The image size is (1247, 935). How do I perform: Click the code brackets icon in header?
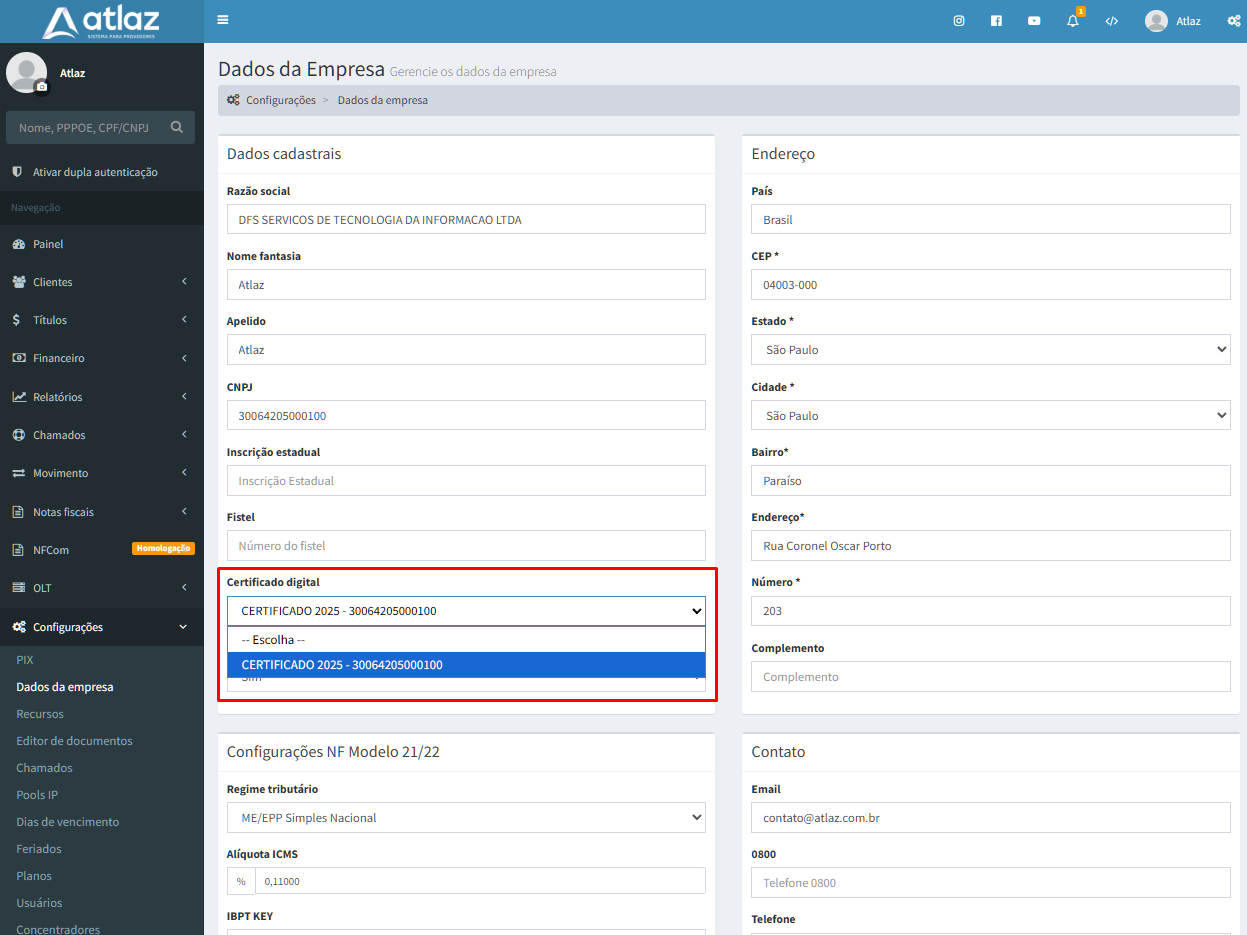[x=1111, y=21]
